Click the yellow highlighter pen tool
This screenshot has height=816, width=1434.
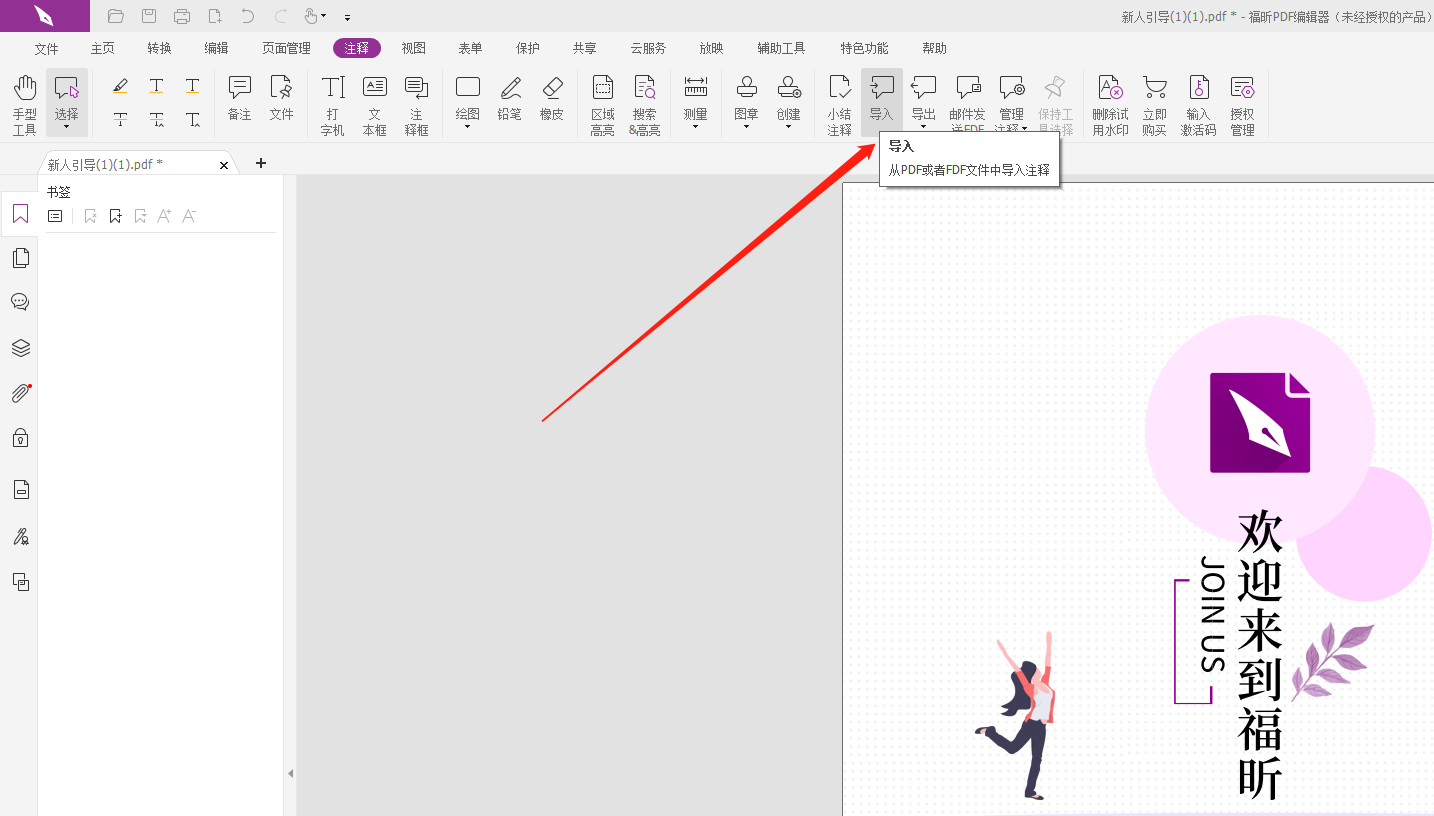point(120,87)
